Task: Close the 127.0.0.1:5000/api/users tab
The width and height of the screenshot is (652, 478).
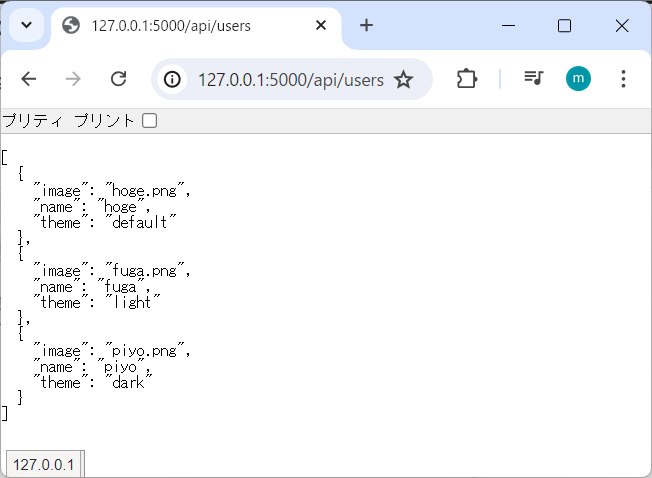Action: tap(321, 25)
